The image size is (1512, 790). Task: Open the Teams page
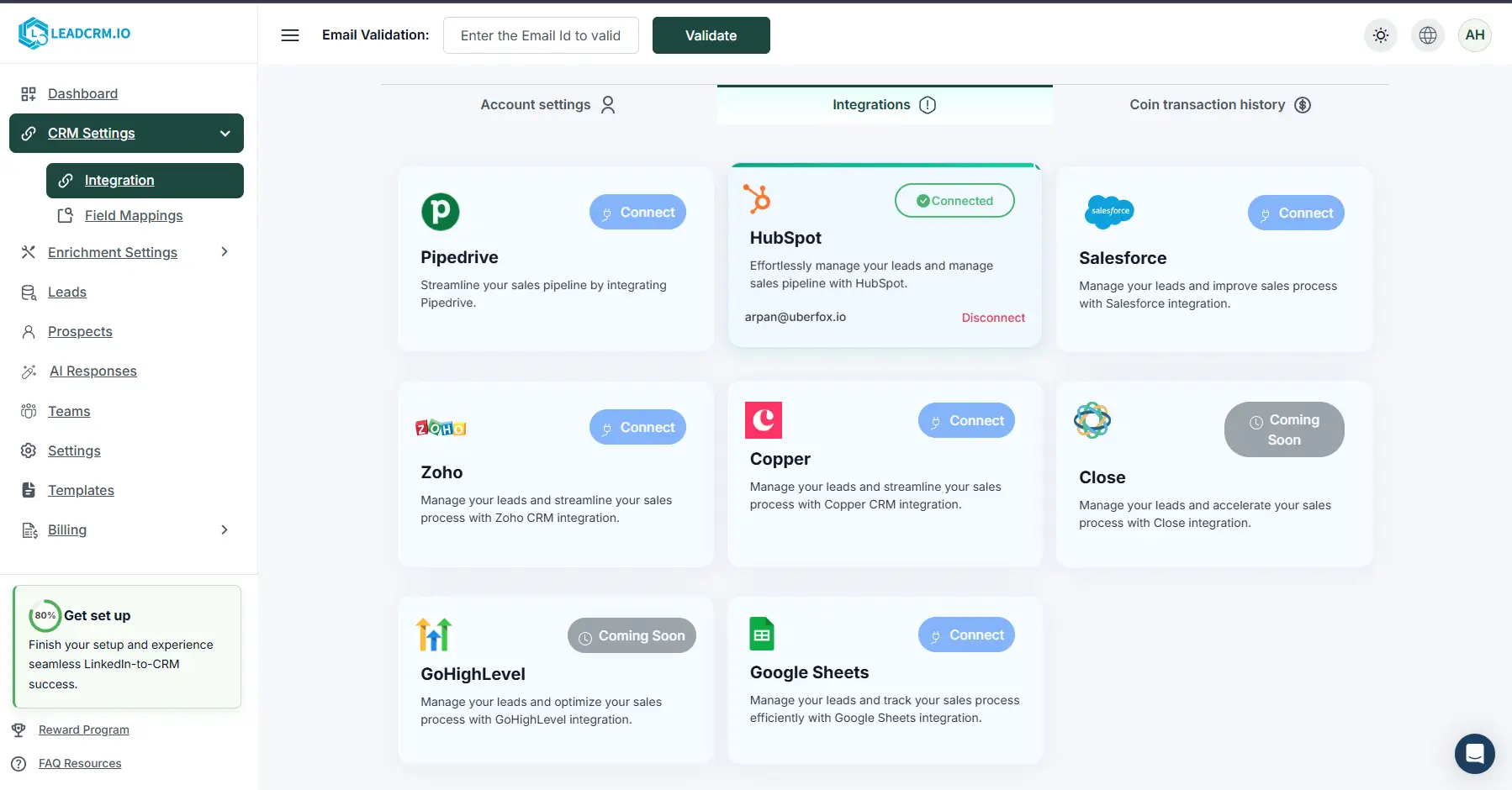pos(69,411)
